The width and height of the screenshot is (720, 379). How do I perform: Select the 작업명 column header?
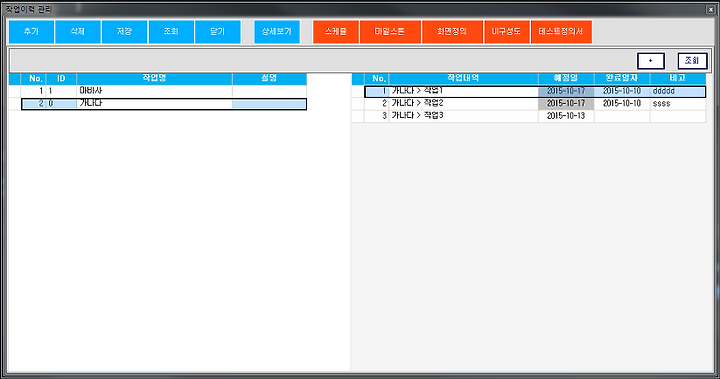pos(154,79)
